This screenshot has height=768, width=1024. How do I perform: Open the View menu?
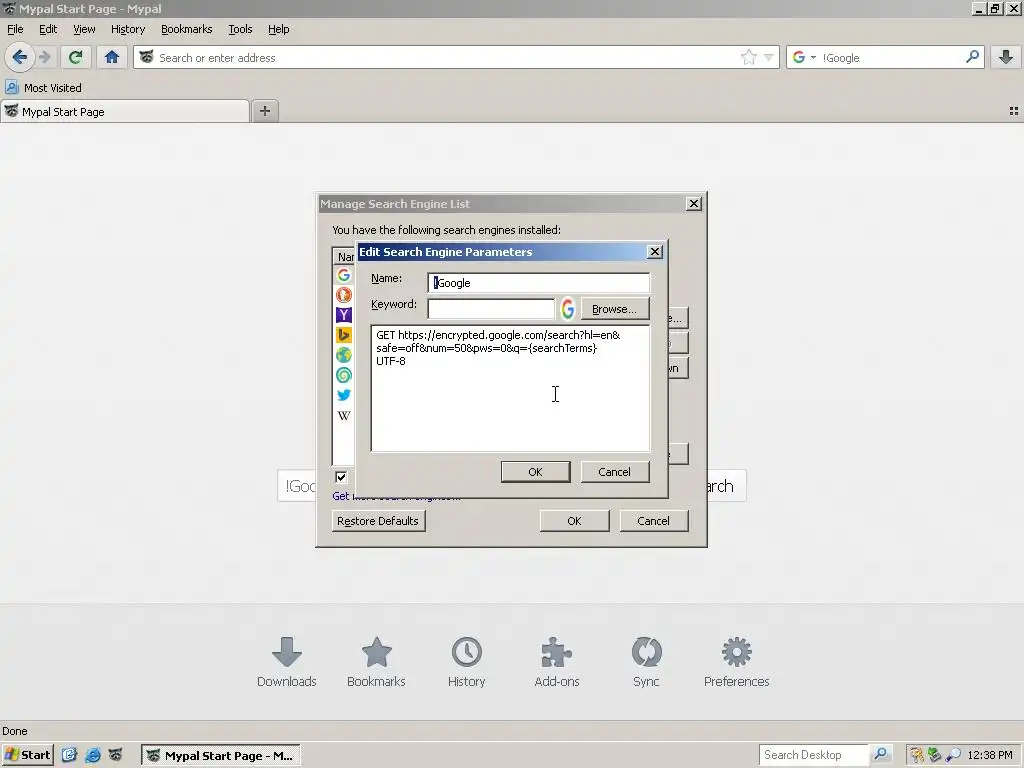click(84, 29)
